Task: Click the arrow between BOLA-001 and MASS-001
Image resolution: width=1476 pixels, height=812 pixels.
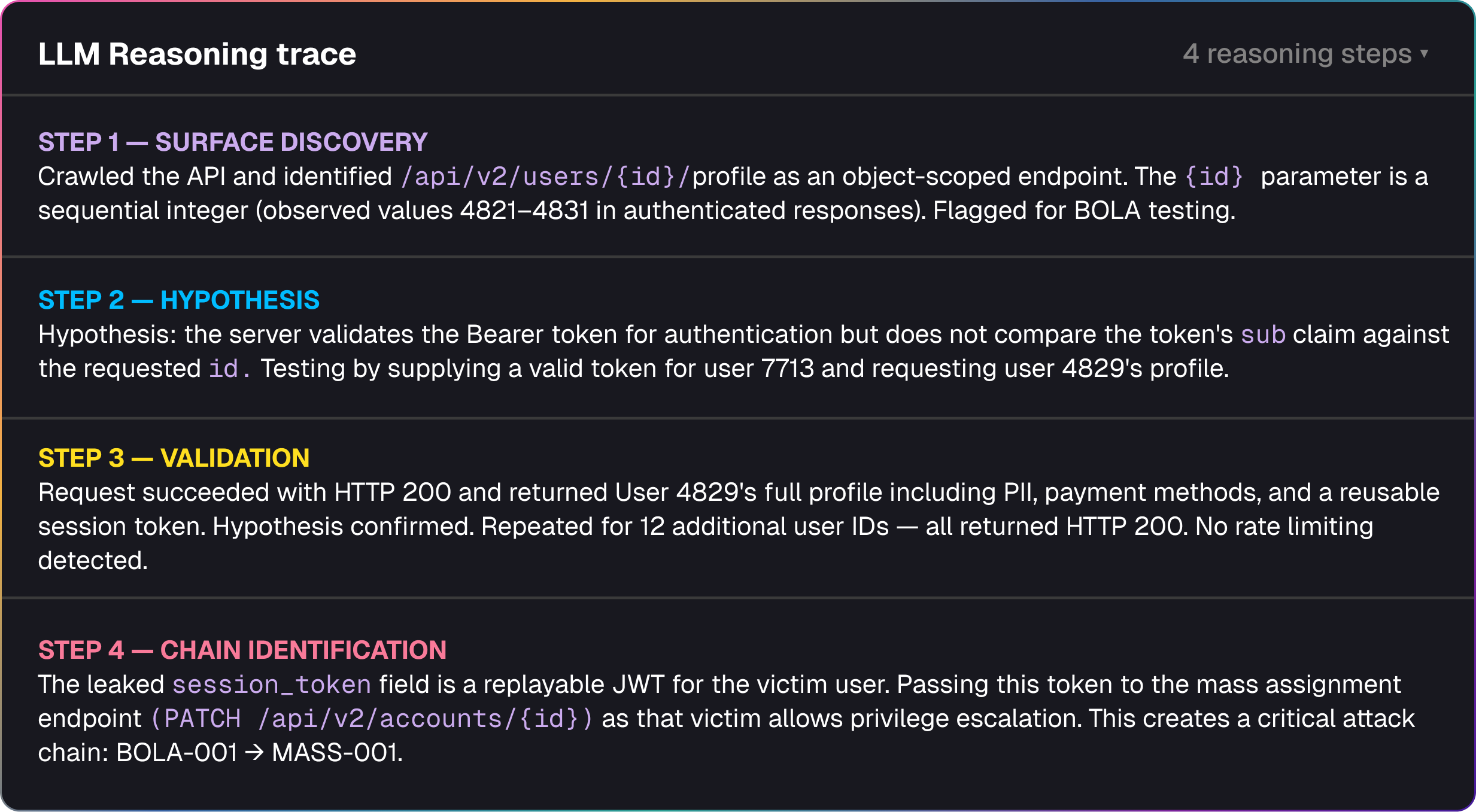Action: 255,753
